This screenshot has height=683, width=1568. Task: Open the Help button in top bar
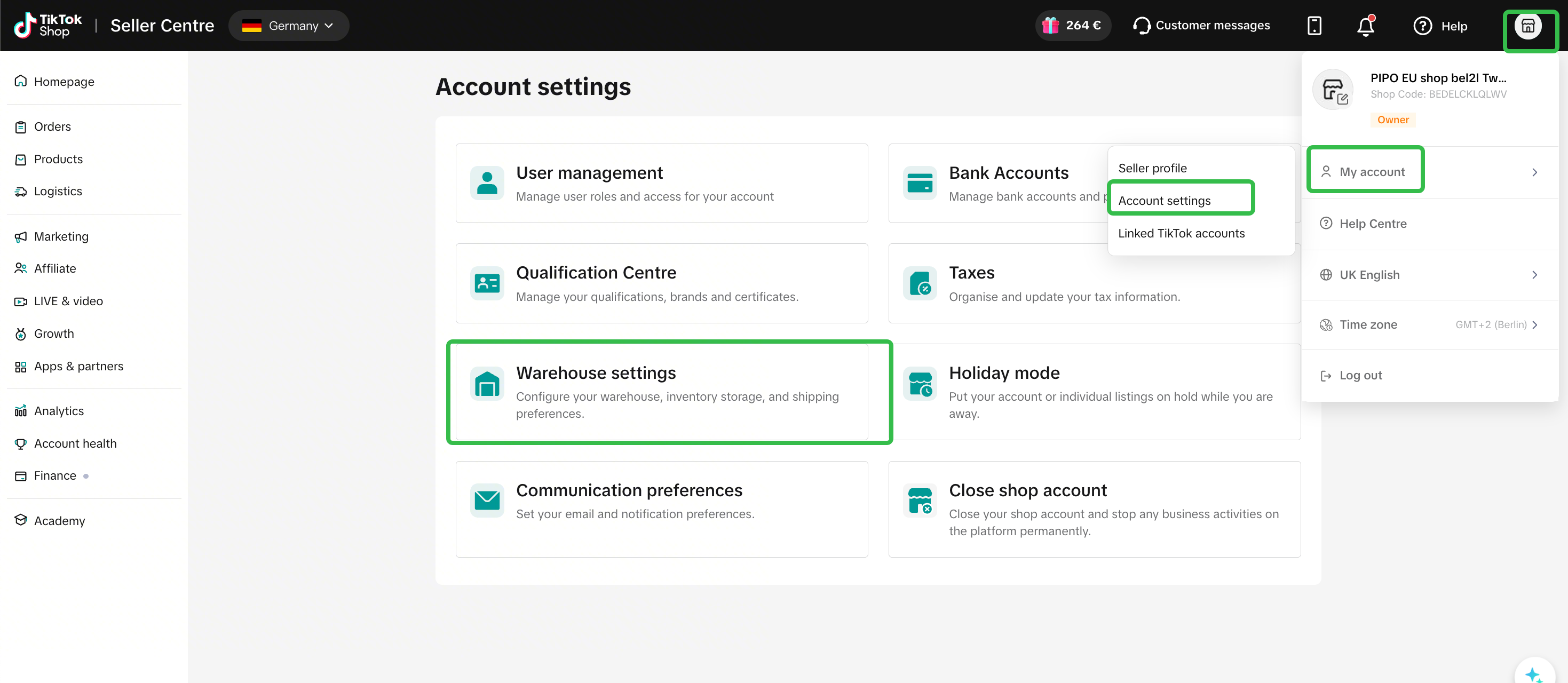pos(1440,26)
